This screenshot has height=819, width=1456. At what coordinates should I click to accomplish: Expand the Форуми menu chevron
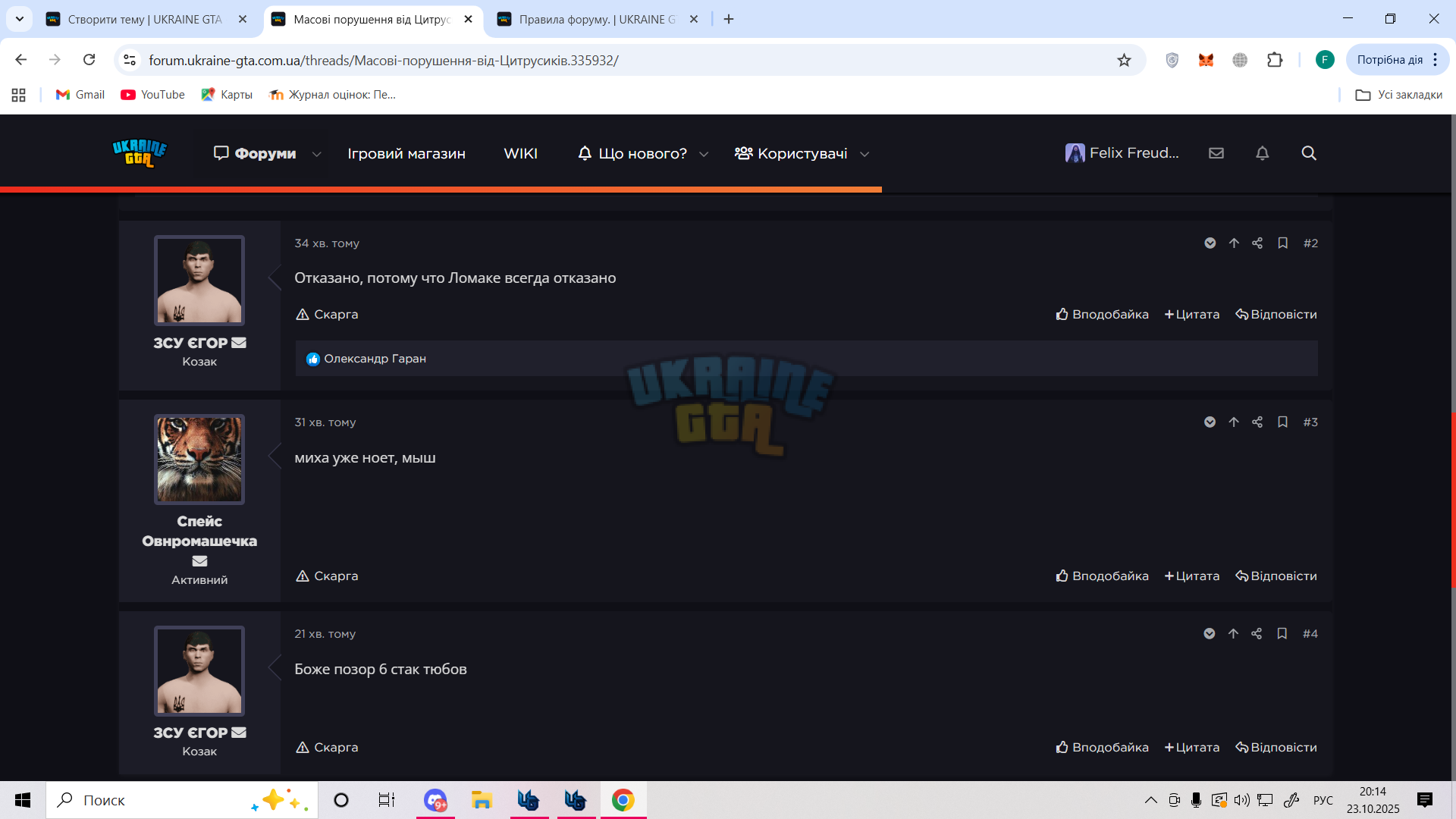(317, 154)
